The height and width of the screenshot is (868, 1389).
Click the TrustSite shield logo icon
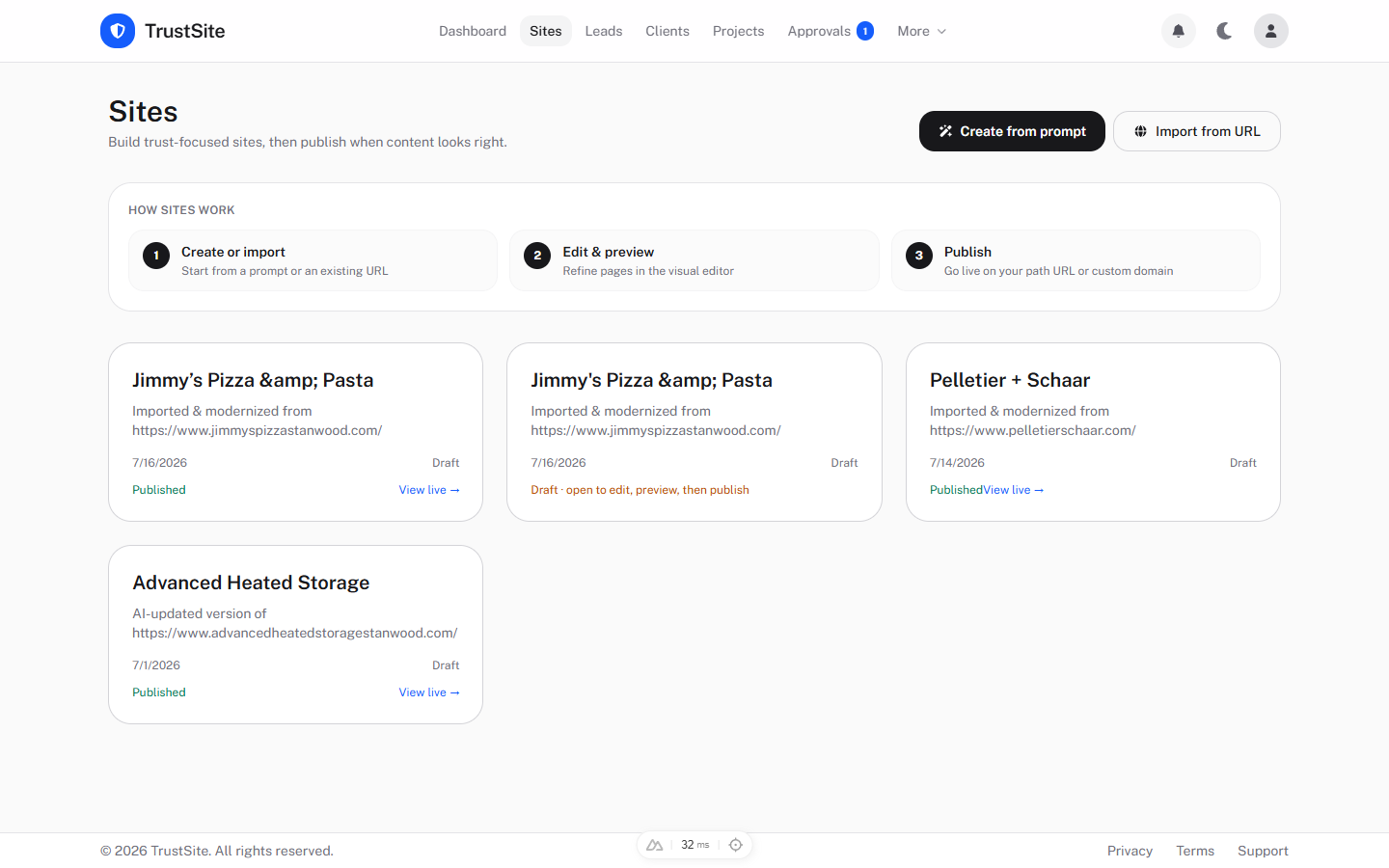click(x=118, y=31)
